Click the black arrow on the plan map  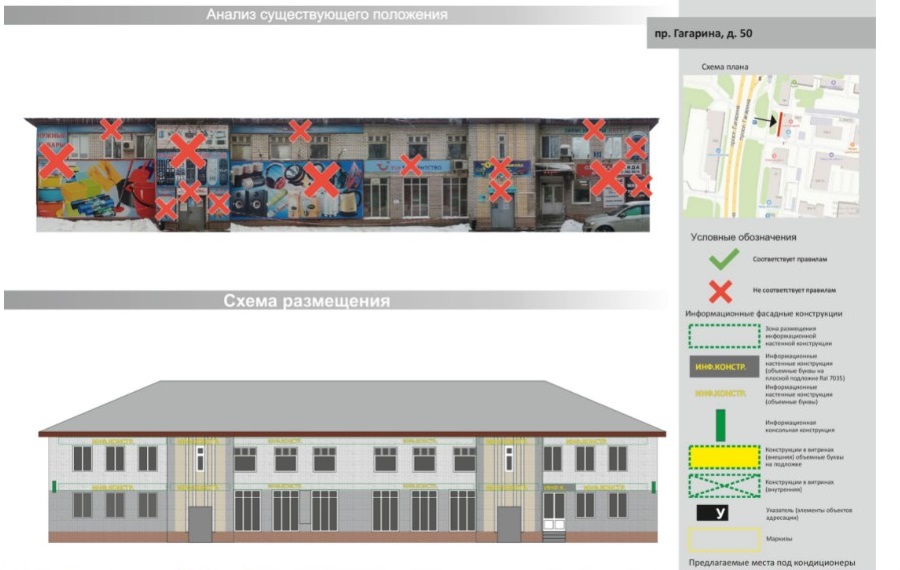764,121
